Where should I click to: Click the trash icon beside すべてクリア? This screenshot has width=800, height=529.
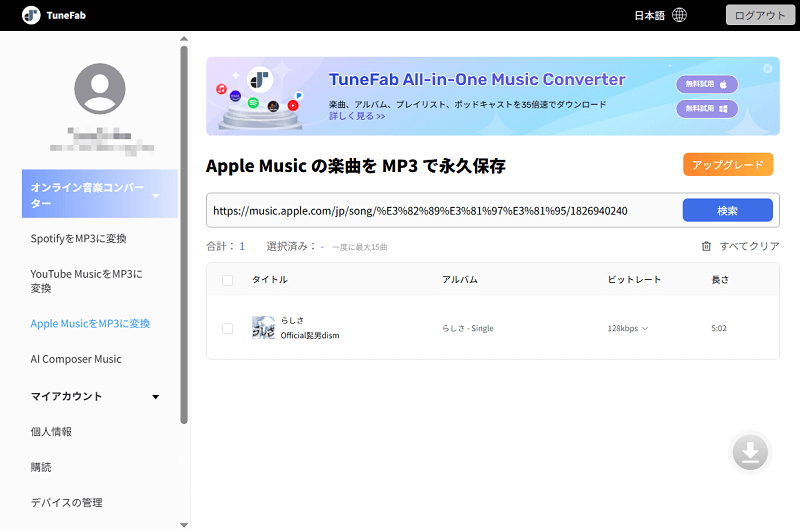pyautogui.click(x=706, y=246)
